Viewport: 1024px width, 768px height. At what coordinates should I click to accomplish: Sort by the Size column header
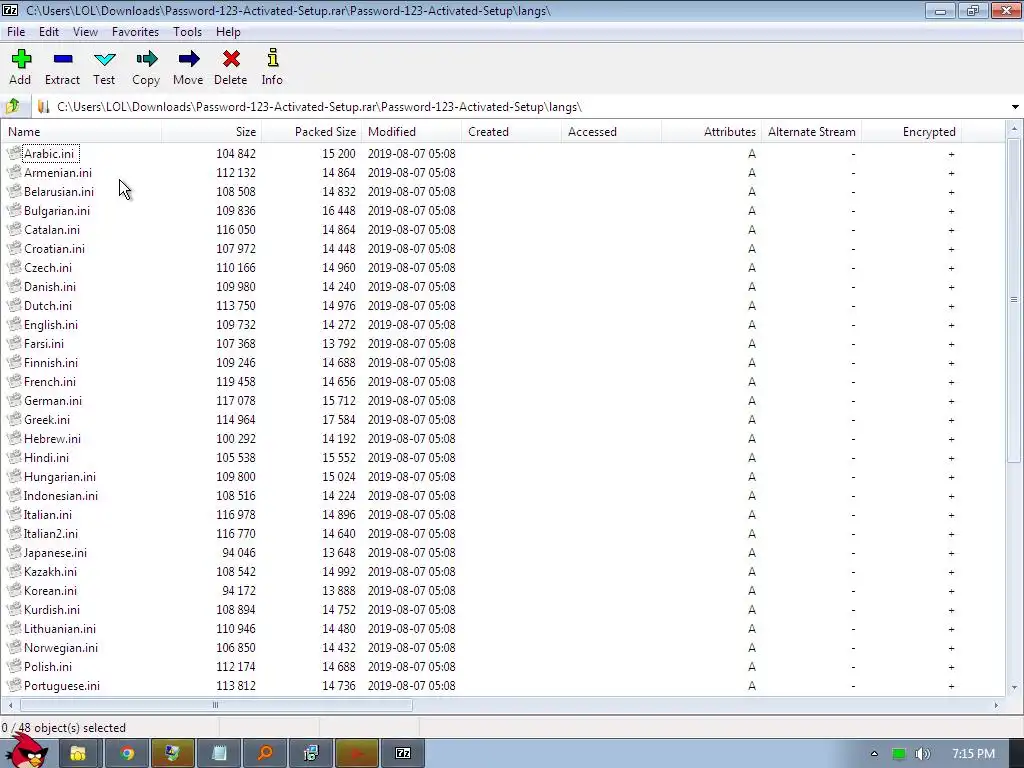[x=212, y=132]
